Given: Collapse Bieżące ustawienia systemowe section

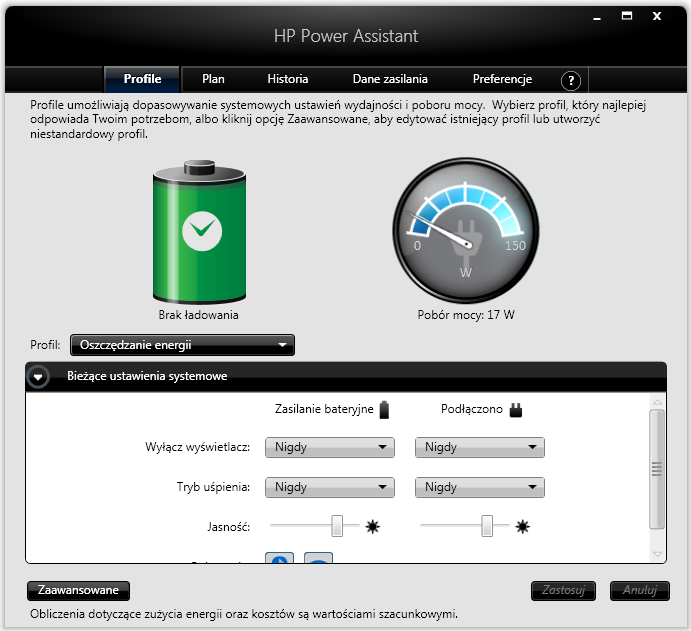Looking at the screenshot, I should pyautogui.click(x=38, y=377).
